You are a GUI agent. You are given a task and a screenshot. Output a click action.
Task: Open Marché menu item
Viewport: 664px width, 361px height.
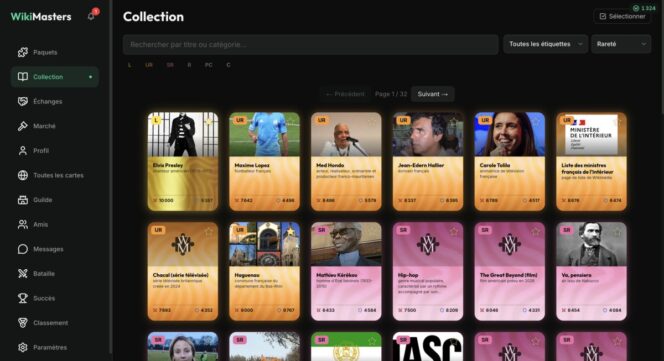55,126
